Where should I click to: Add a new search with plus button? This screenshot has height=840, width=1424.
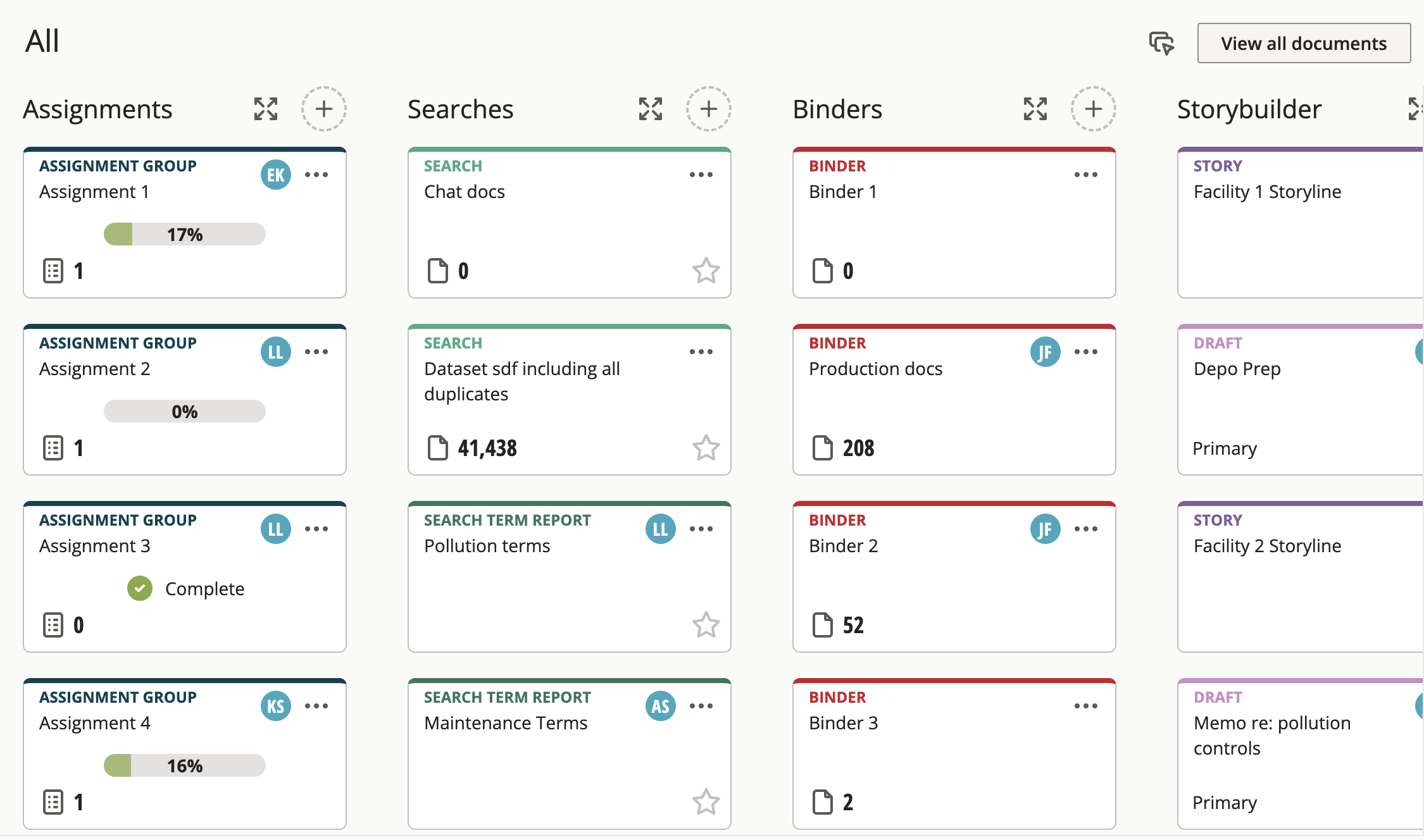click(709, 109)
